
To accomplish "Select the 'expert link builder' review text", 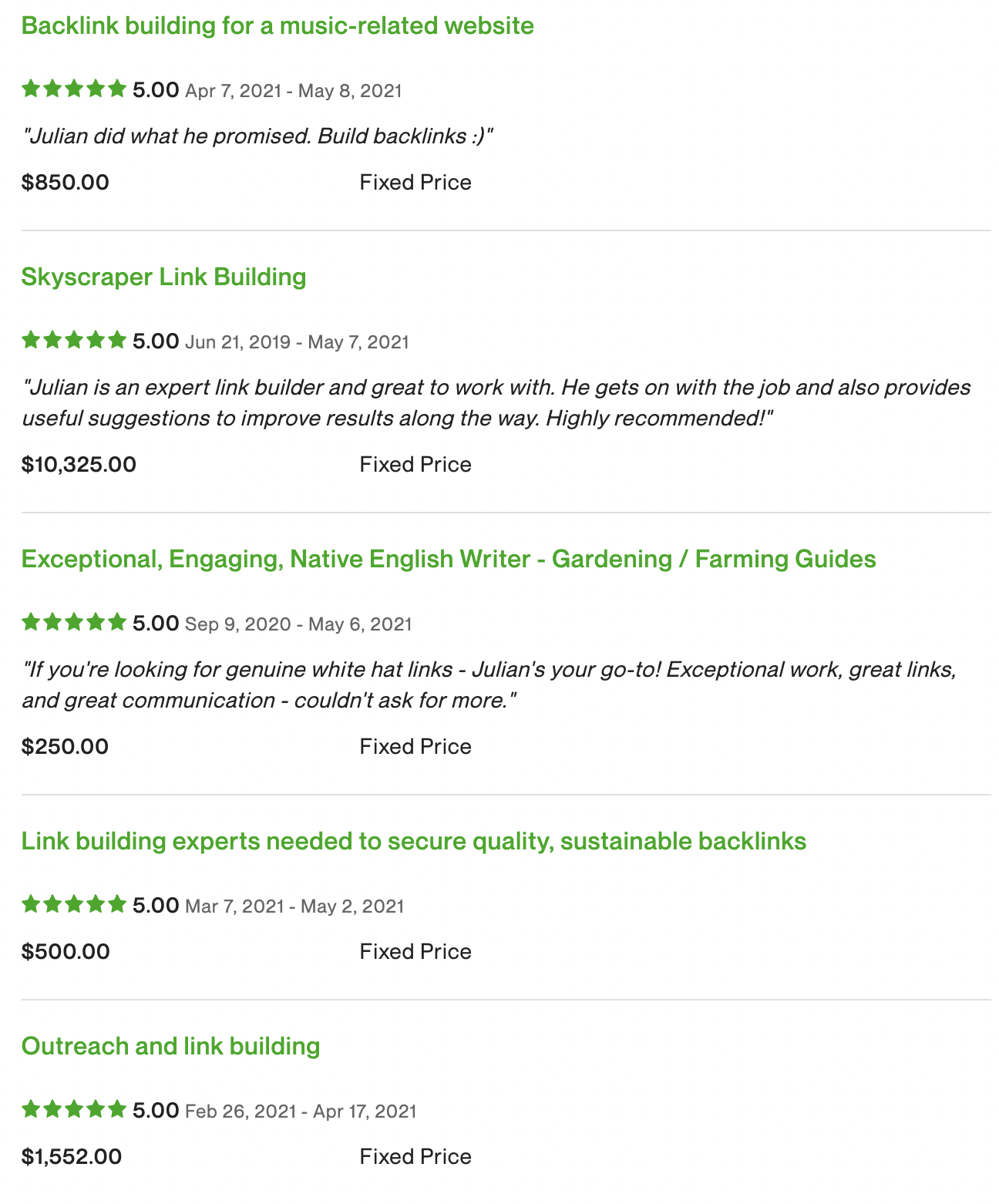I will click(x=496, y=402).
